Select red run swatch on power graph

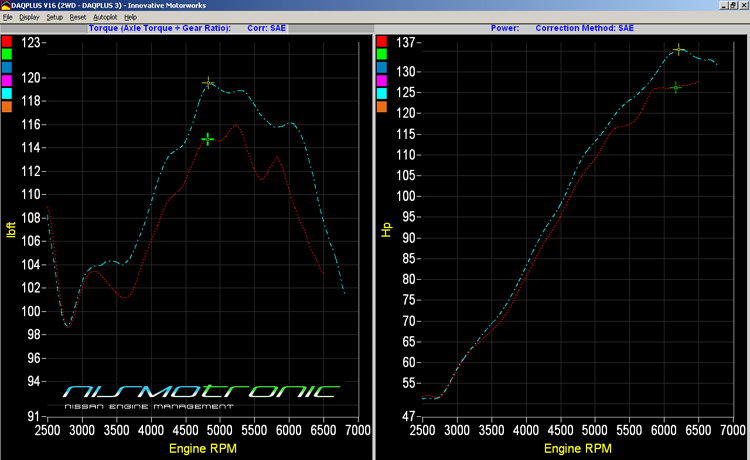[x=383, y=40]
